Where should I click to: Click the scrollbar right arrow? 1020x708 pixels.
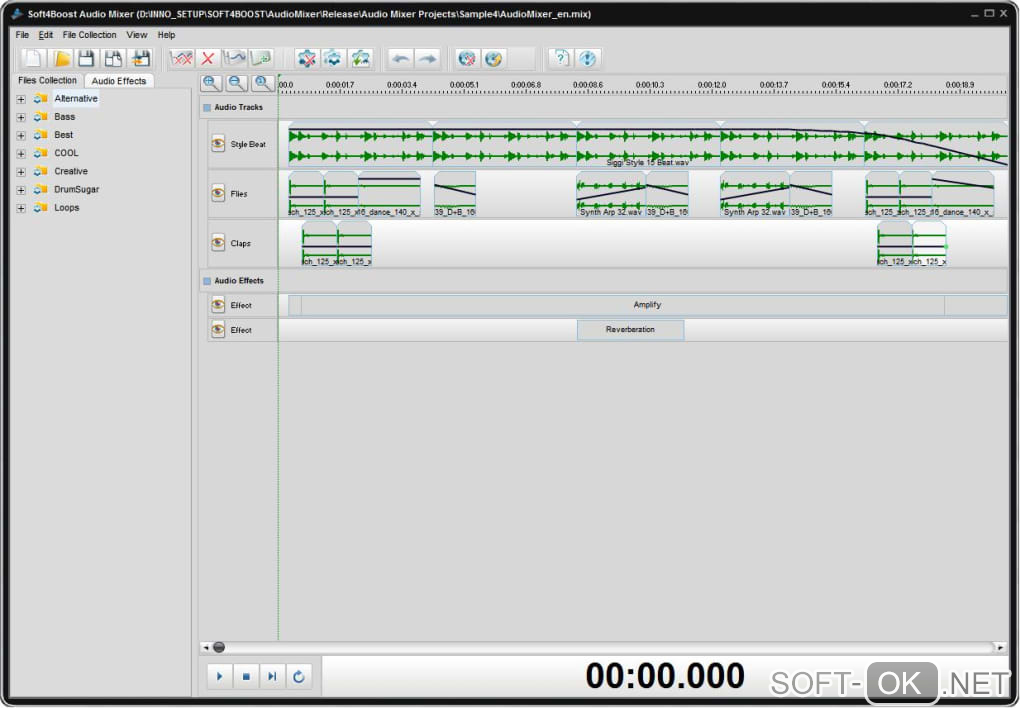pos(1000,647)
